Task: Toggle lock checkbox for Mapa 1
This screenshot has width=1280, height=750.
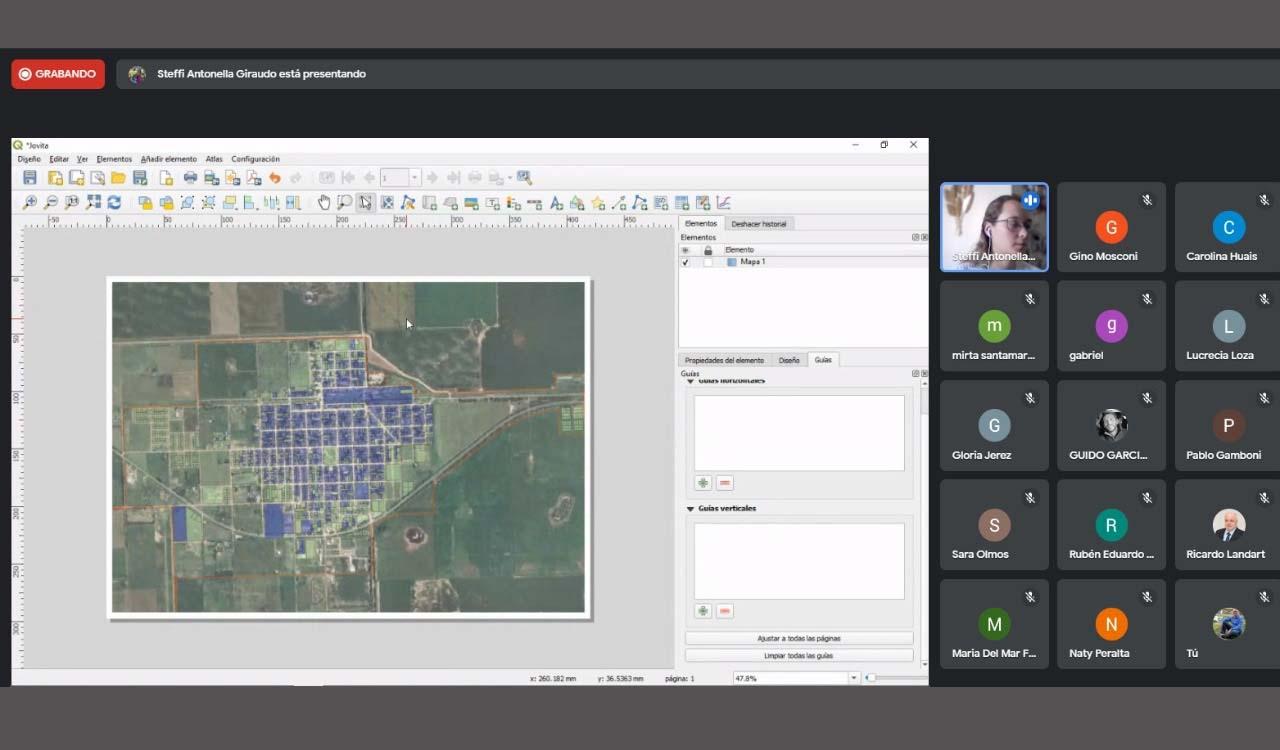Action: (708, 262)
